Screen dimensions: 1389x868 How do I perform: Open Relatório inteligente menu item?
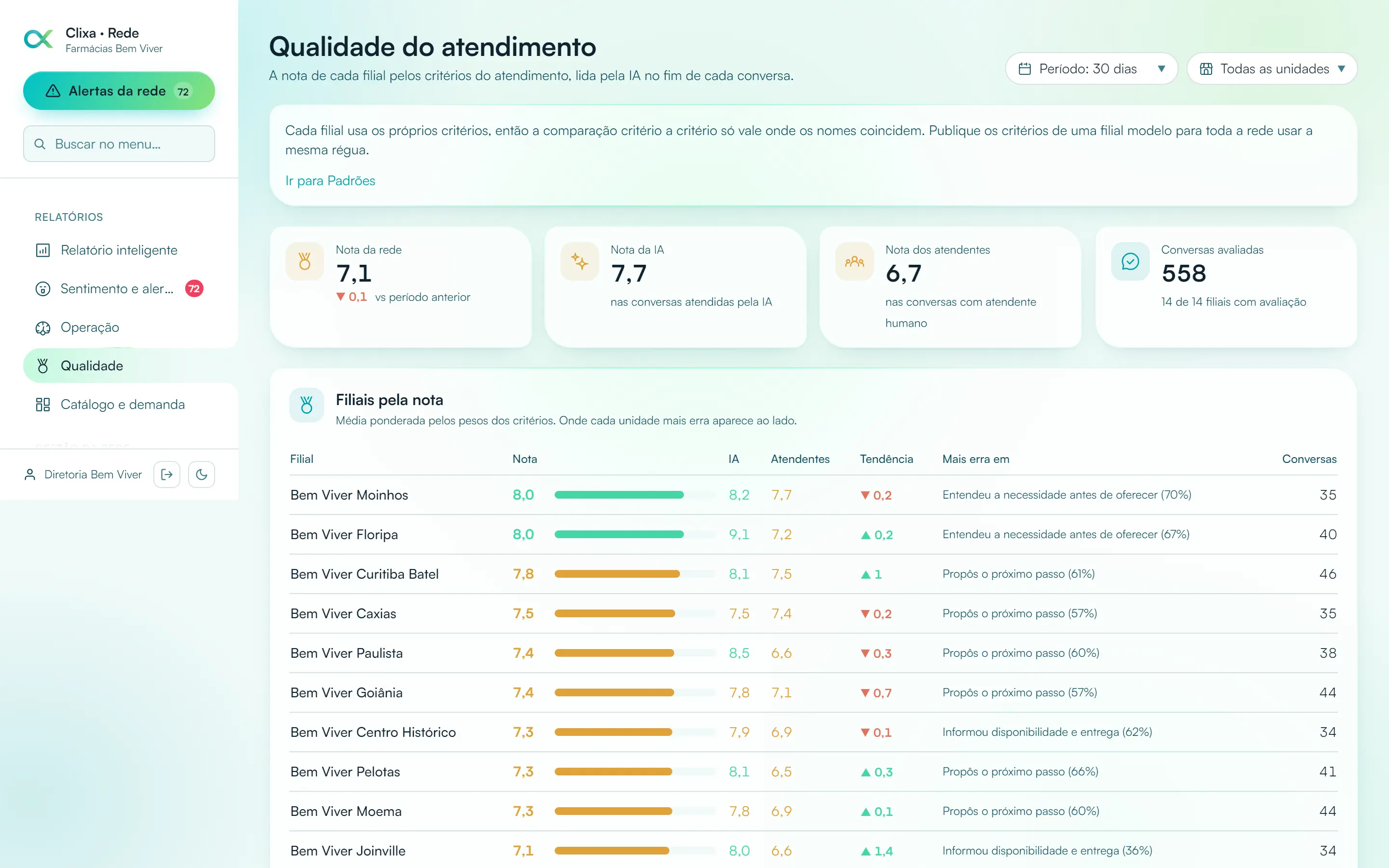click(x=119, y=250)
